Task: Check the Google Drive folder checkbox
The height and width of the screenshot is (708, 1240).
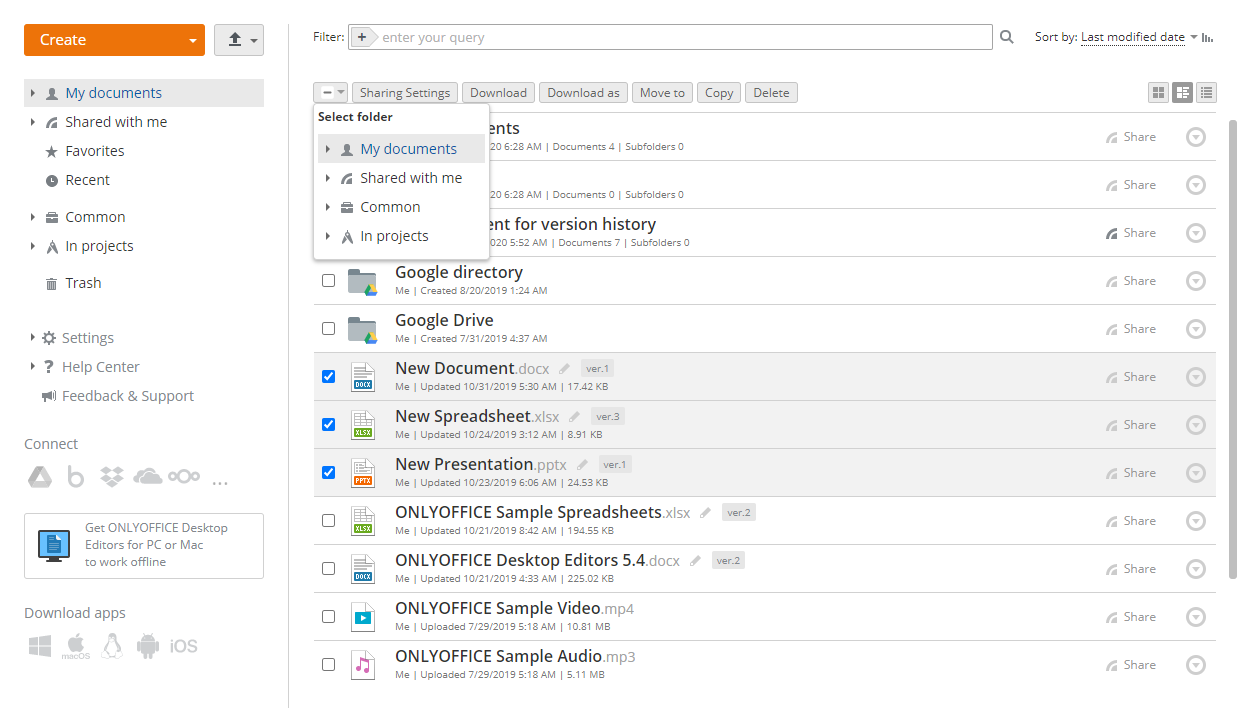Action: click(328, 328)
